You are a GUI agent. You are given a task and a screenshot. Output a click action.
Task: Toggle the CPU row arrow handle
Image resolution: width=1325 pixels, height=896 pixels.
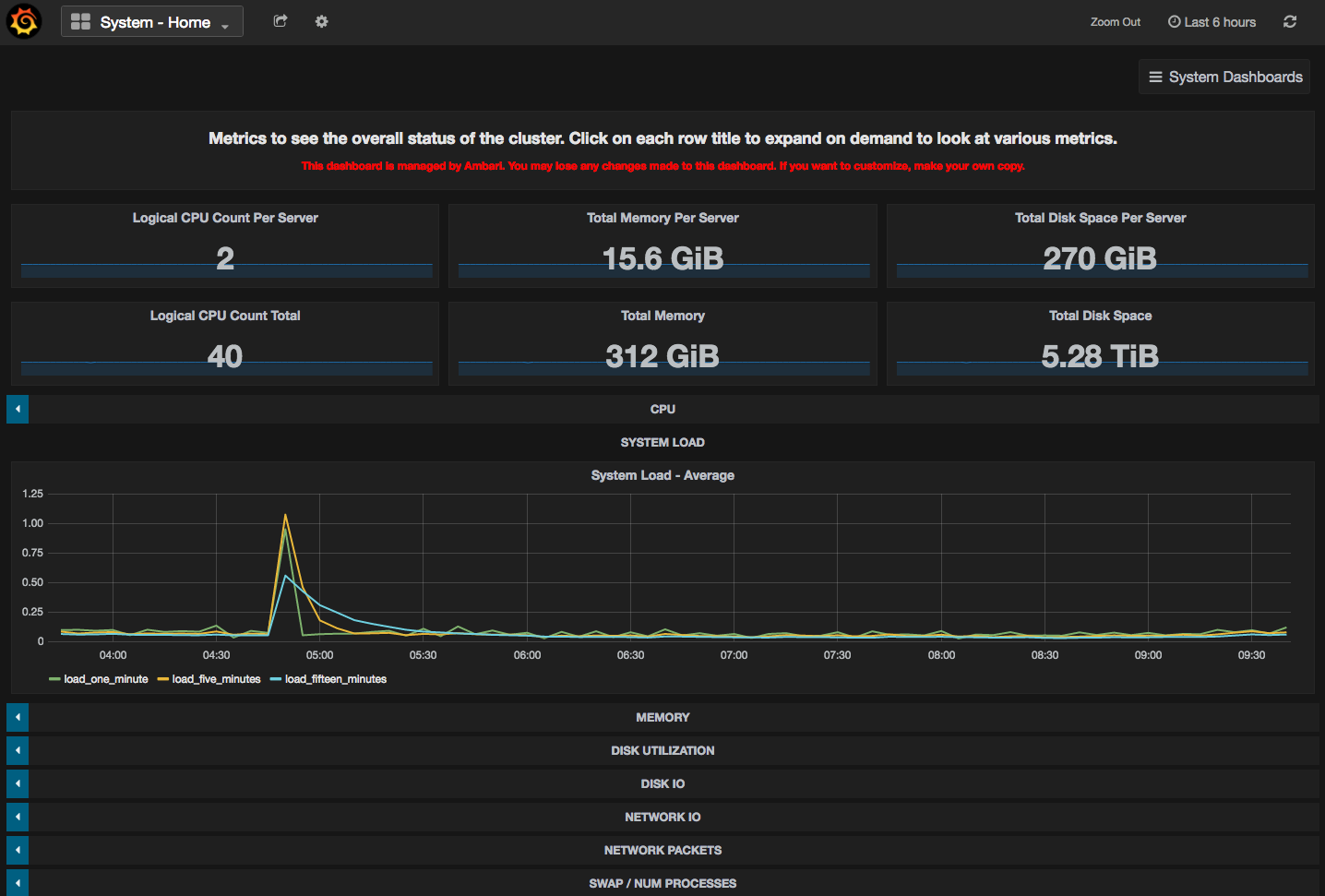tap(18, 409)
